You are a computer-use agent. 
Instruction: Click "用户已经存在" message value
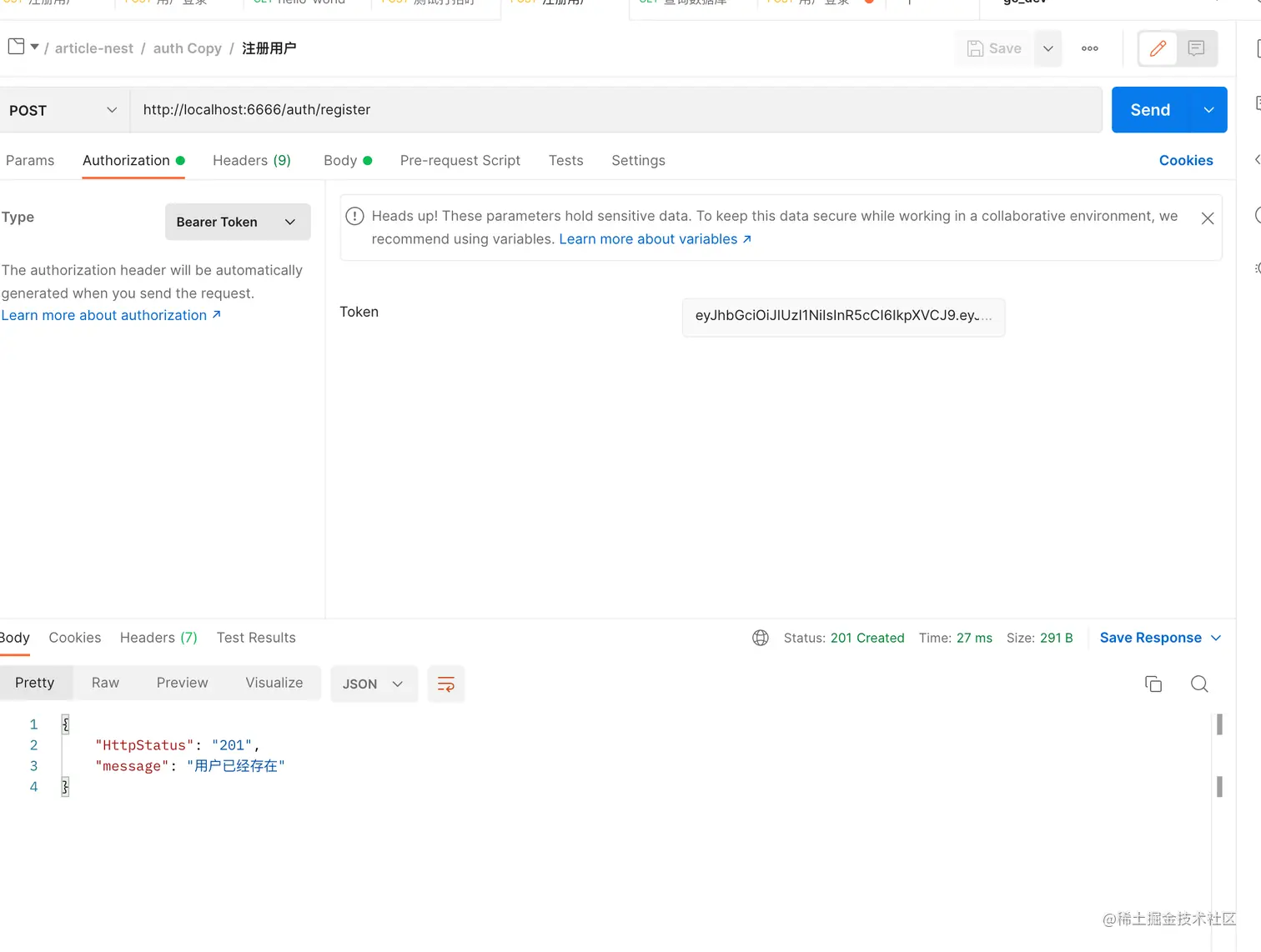pos(236,766)
